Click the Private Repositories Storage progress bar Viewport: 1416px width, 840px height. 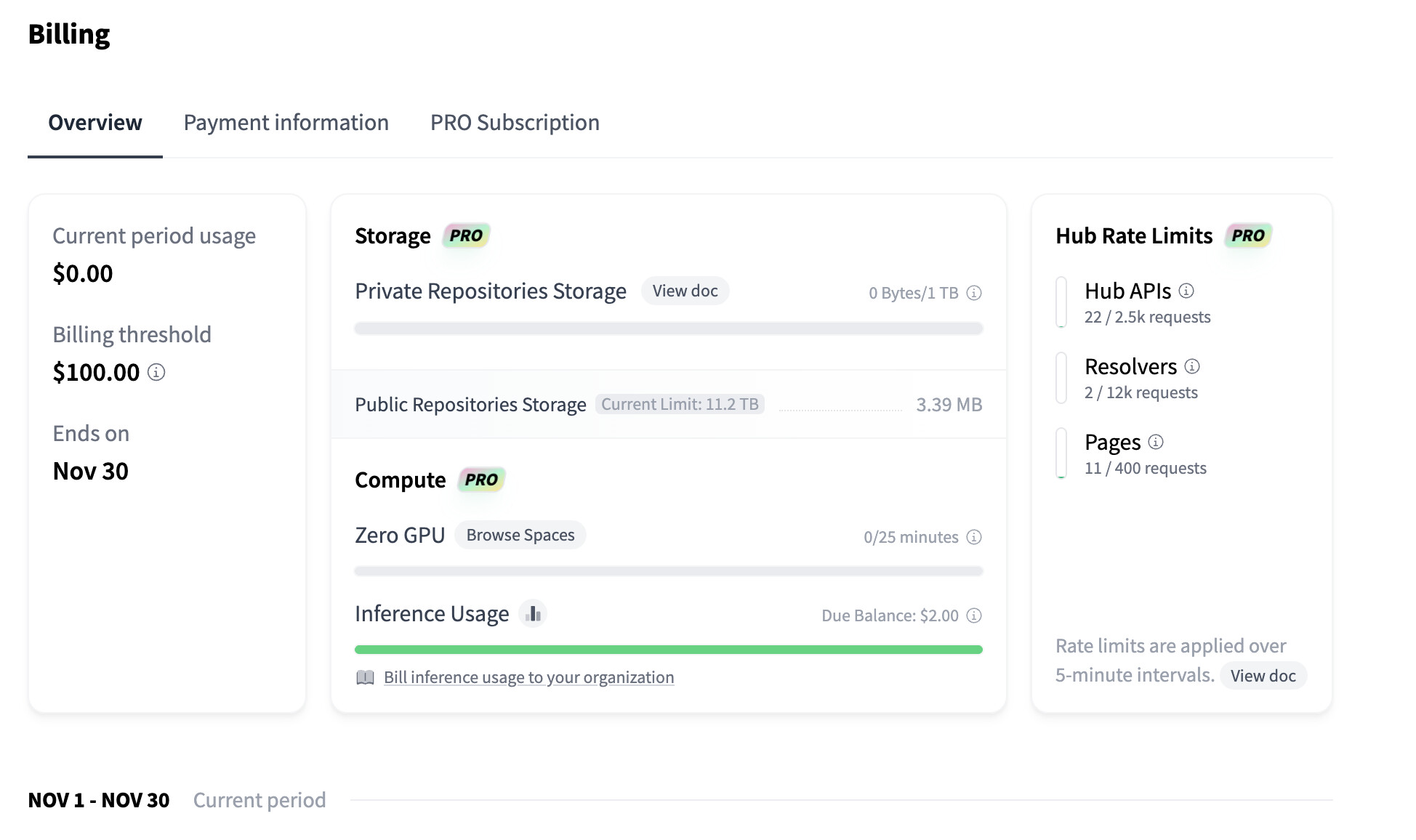tap(668, 328)
